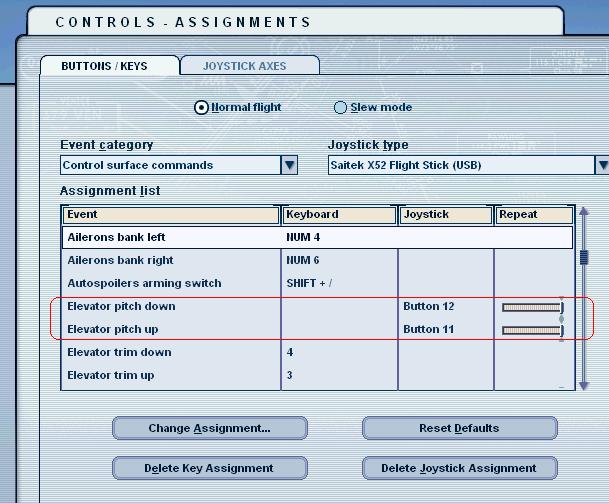Click the Reset Defaults button
This screenshot has height=503, width=609.
459,428
